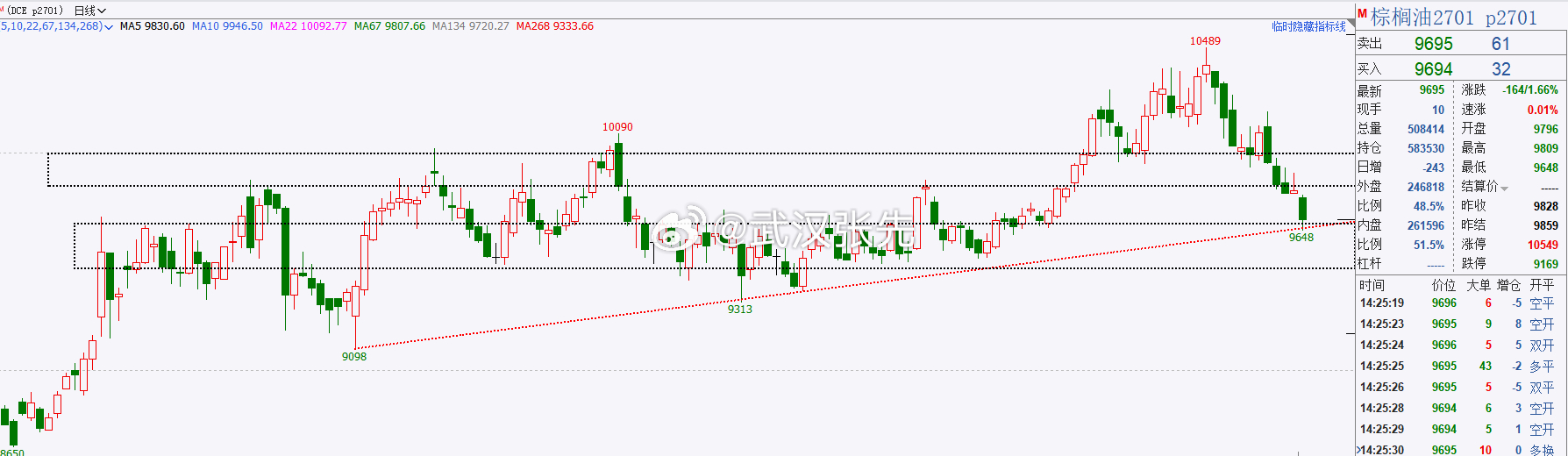The height and width of the screenshot is (456, 1568).
Task: Click the 9313 low price marker
Action: (740, 310)
